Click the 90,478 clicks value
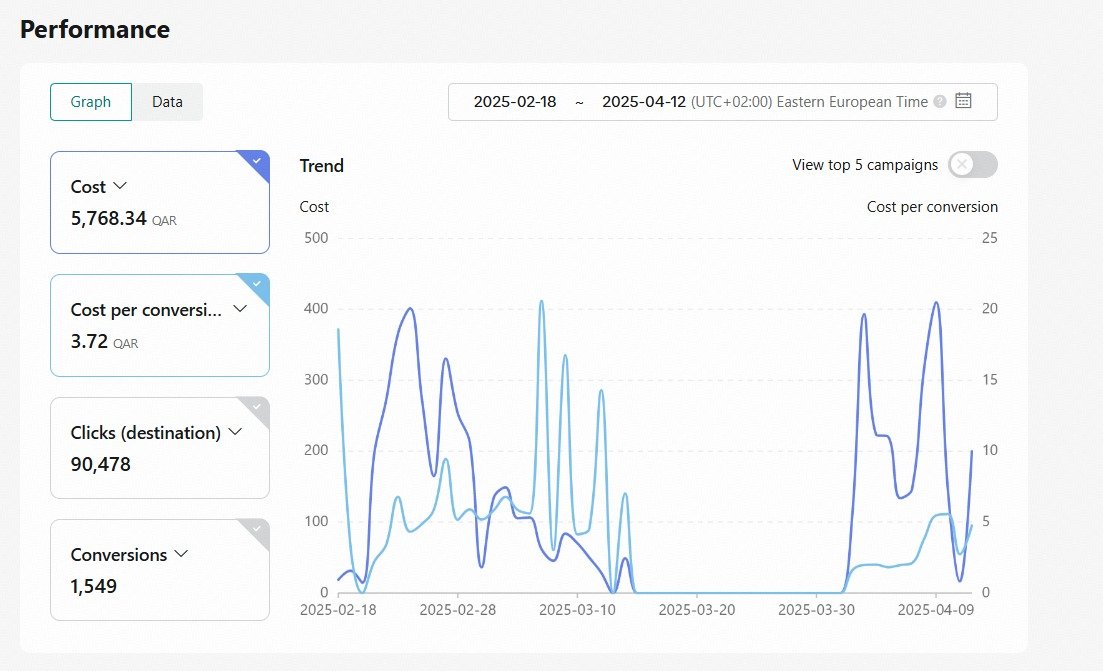Image resolution: width=1103 pixels, height=671 pixels. tap(101, 464)
